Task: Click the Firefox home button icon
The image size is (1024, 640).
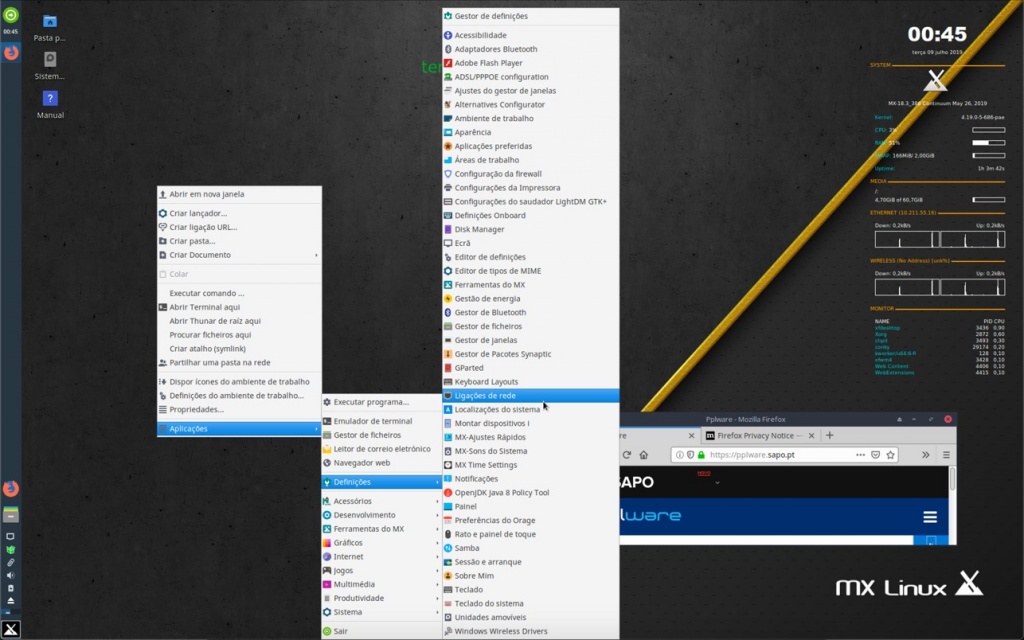Action: (x=644, y=455)
